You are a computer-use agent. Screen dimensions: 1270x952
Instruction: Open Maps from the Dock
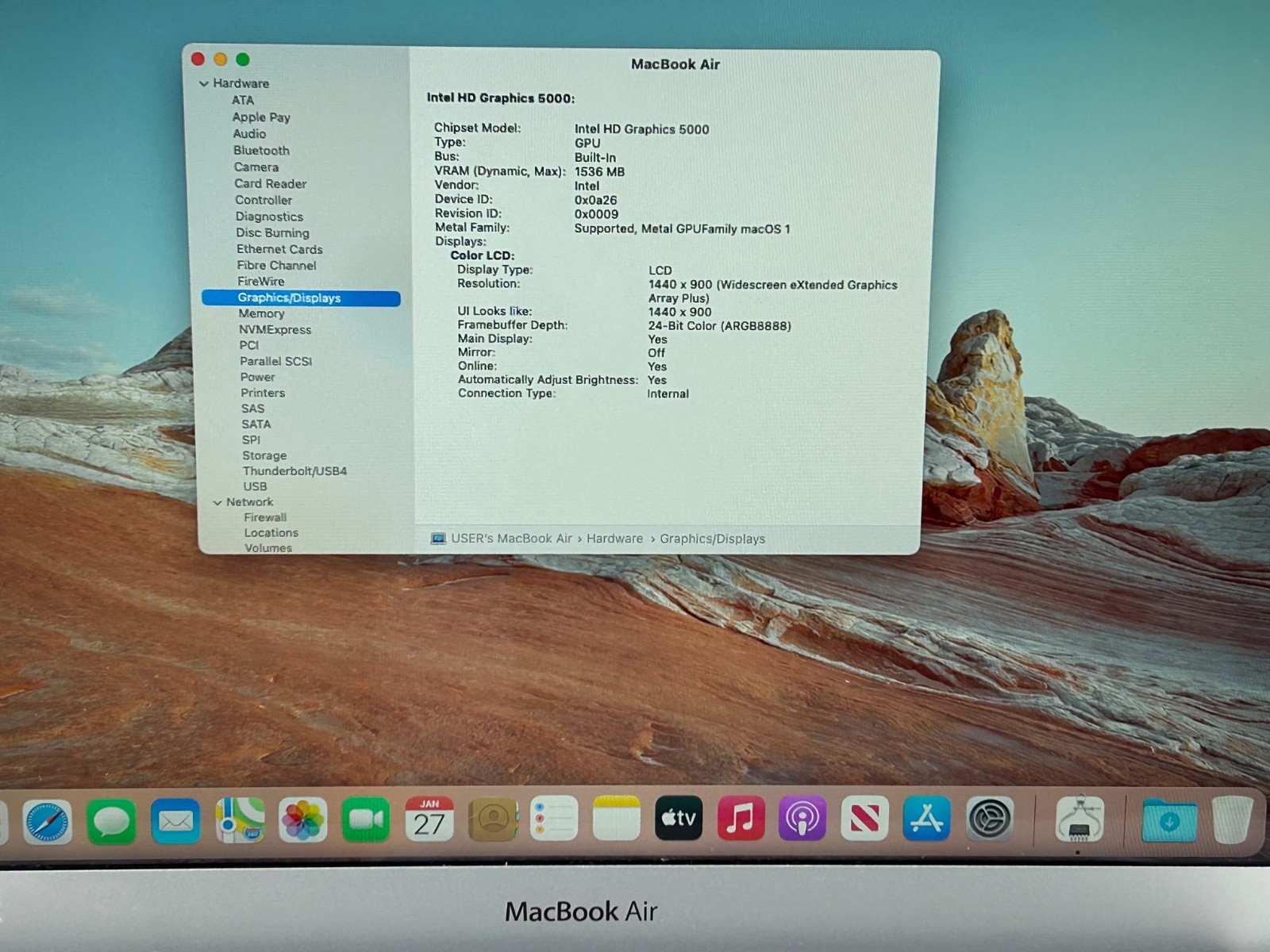(x=240, y=820)
